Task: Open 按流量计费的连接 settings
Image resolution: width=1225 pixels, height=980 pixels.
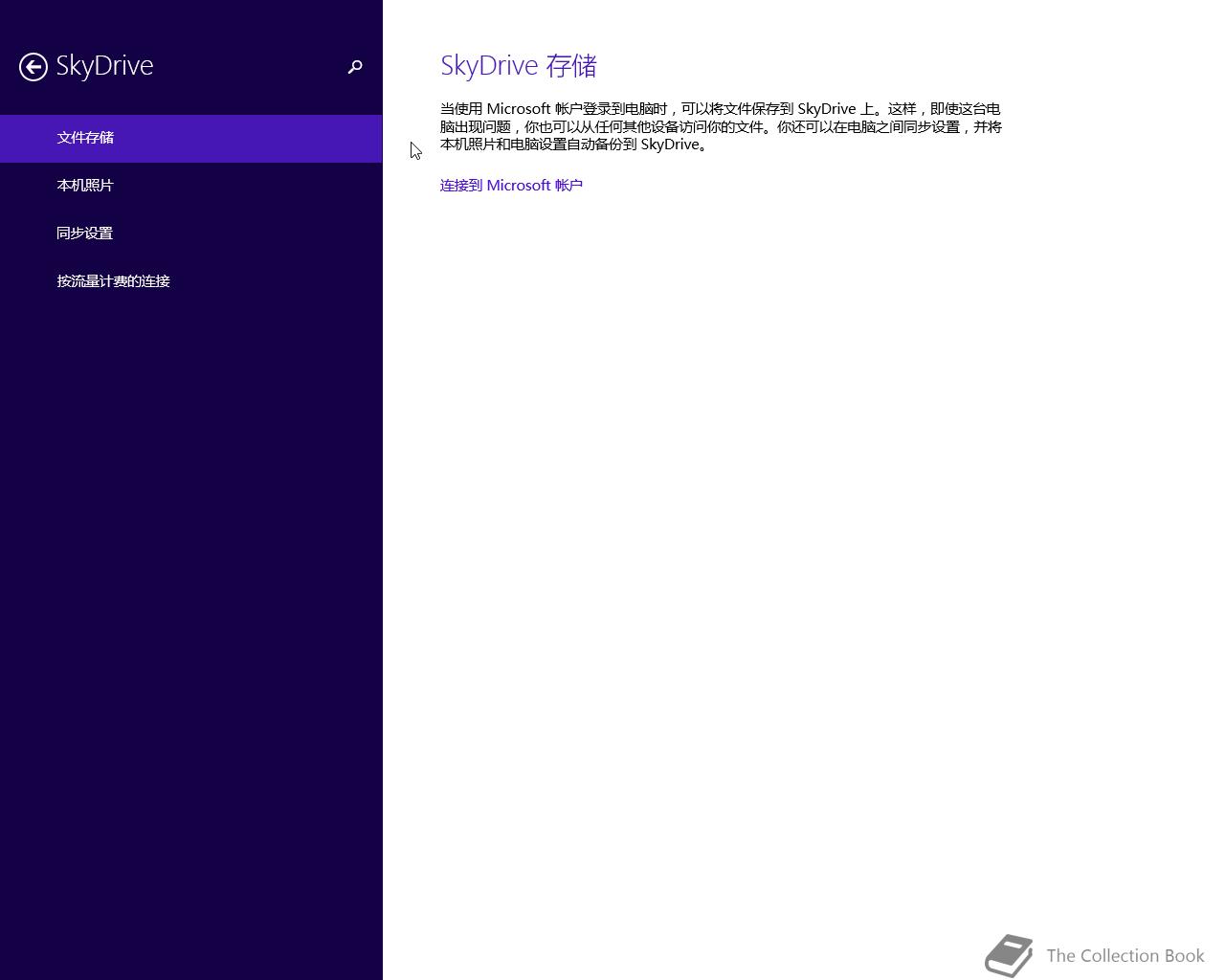Action: [191, 281]
